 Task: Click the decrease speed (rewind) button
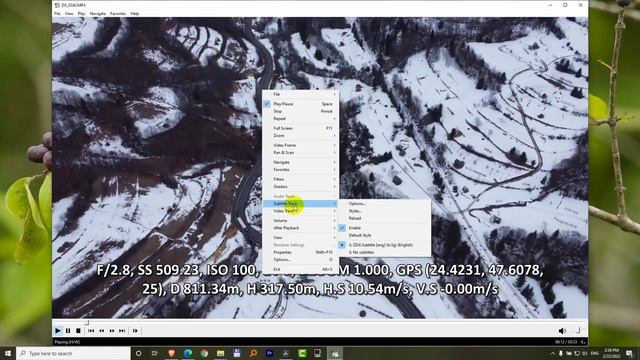[102, 331]
